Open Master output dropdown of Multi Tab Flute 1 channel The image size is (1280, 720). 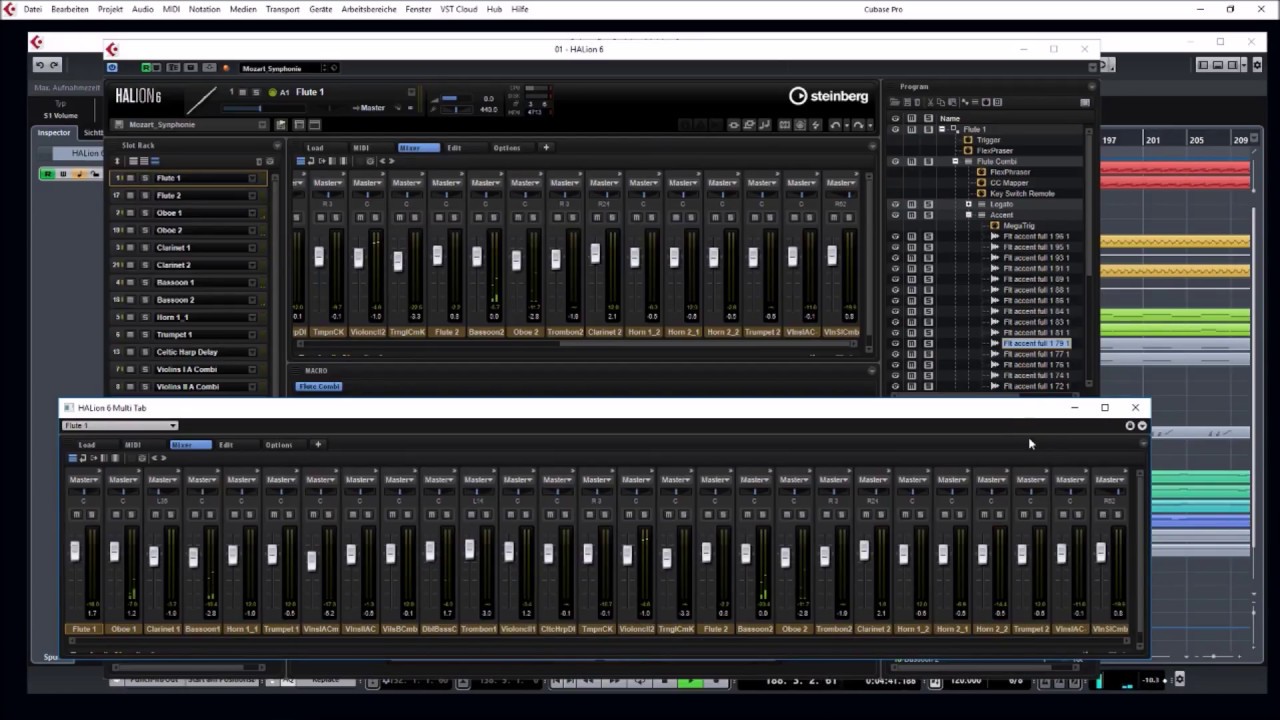coord(84,480)
